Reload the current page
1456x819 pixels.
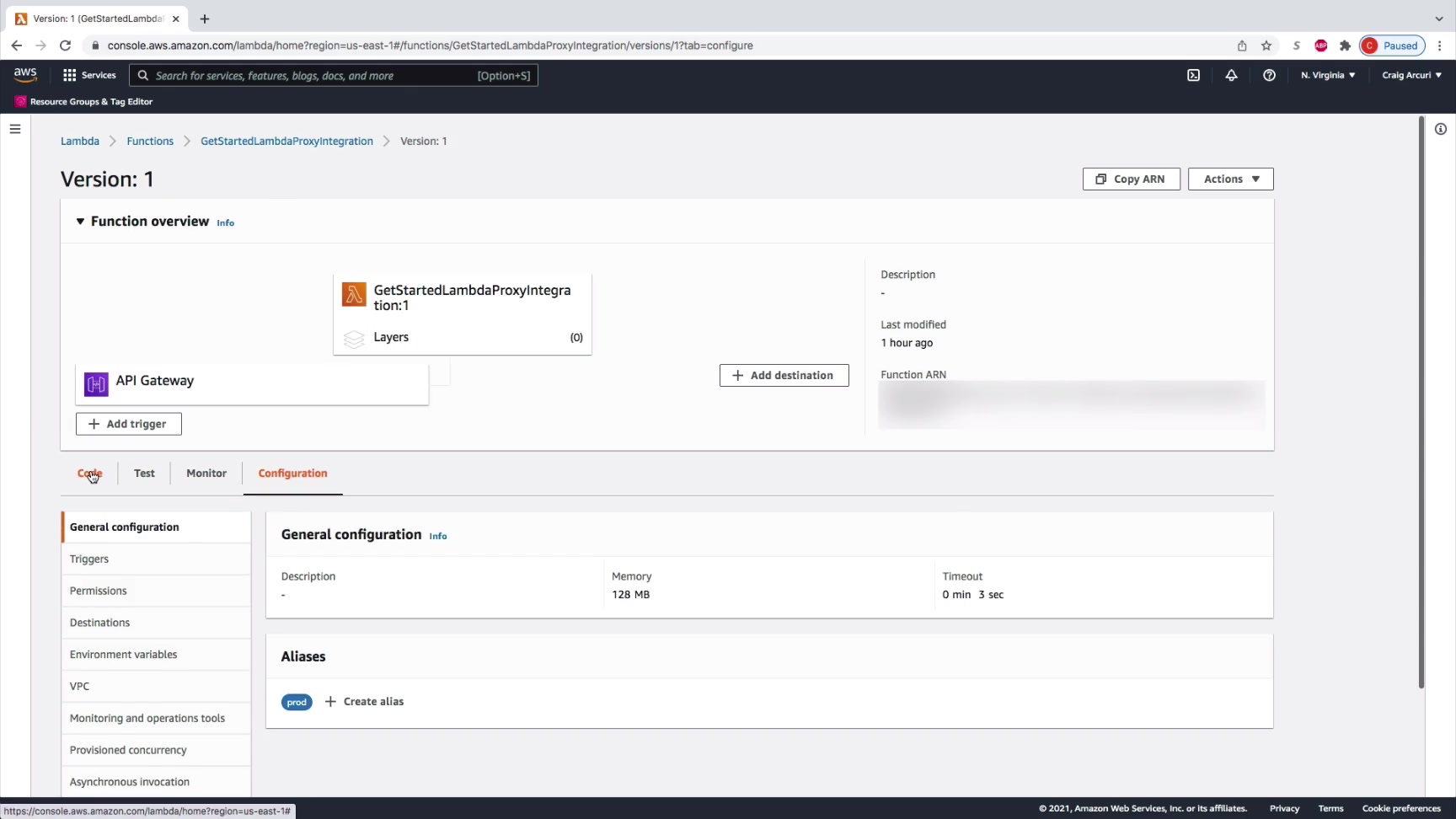click(x=65, y=45)
